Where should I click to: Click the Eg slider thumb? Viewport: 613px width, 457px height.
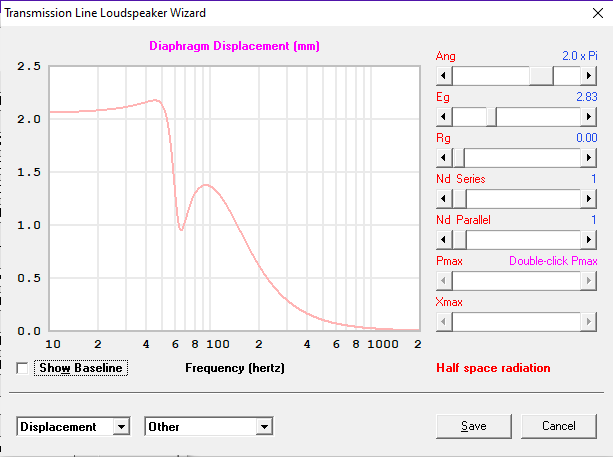tap(491, 117)
